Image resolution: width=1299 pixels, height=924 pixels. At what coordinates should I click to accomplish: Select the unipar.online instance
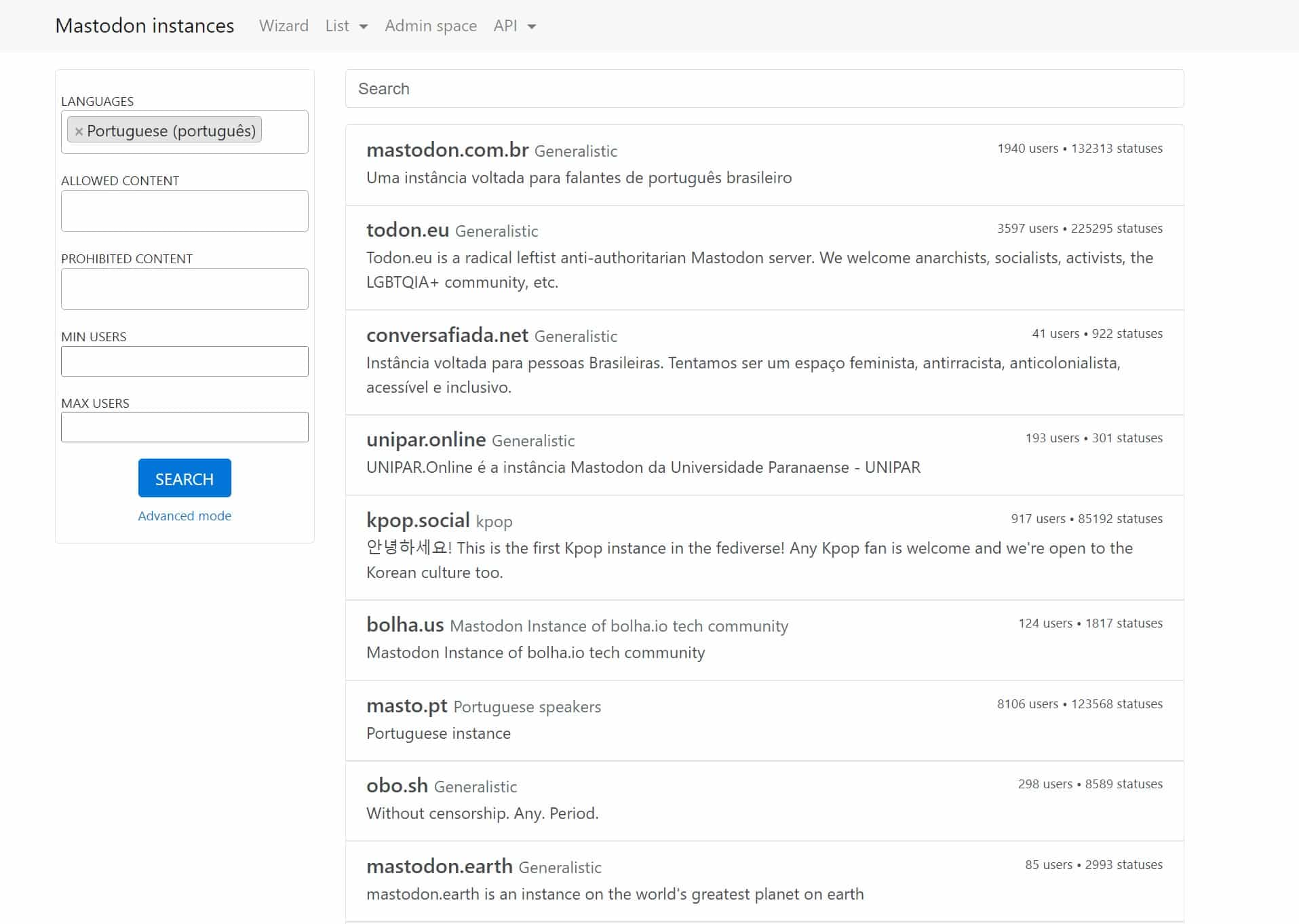click(x=426, y=440)
